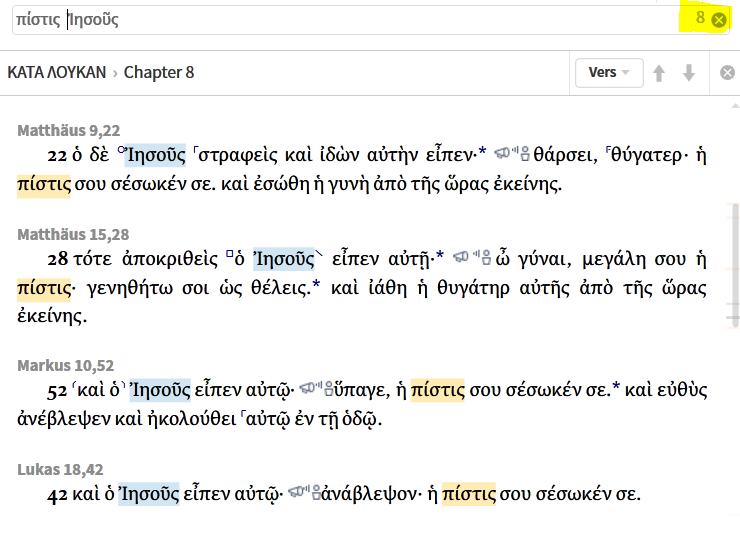Open the Chapter 8 breadcrumb
Screen dimensions: 740x535
[159, 73]
